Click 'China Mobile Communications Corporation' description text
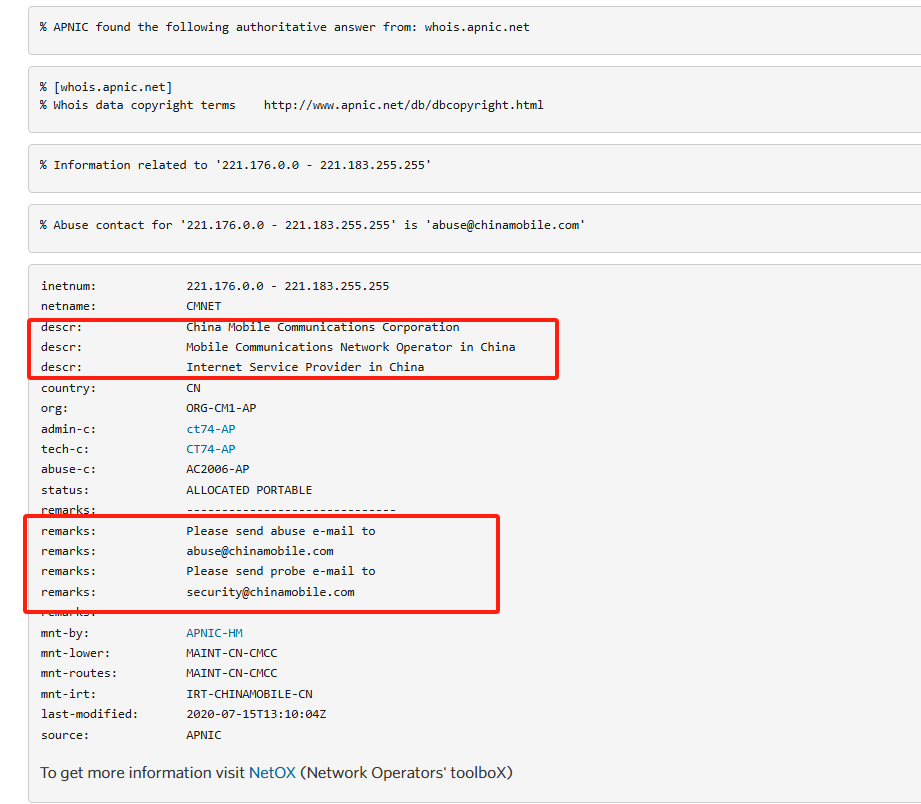The width and height of the screenshot is (921, 804). point(322,327)
